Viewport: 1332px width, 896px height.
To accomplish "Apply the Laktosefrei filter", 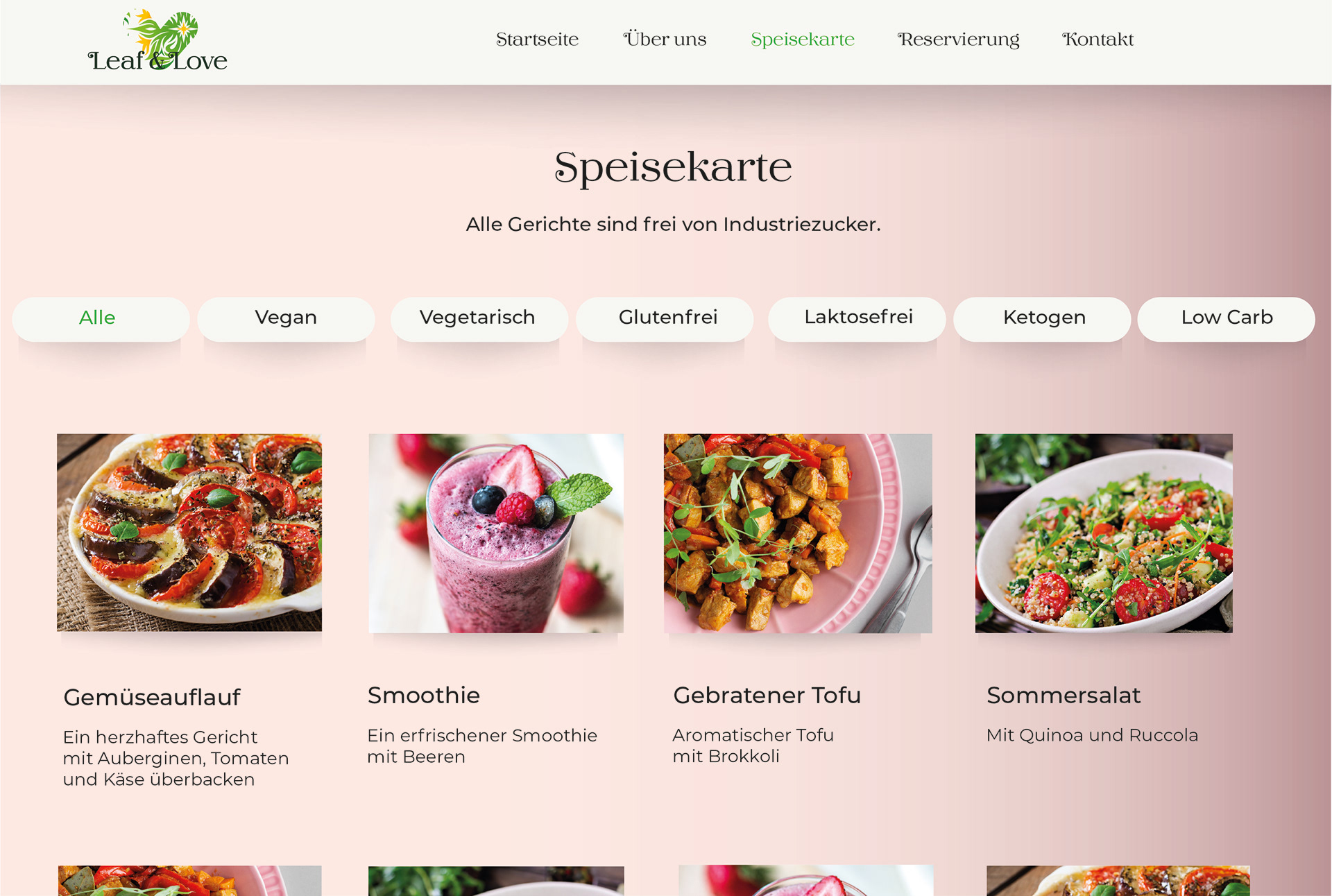I will 857,319.
